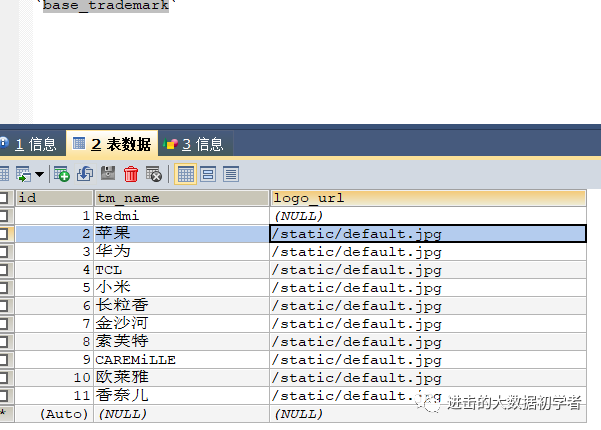This screenshot has width=601, height=430.
Task: Tick the checkbox for the 苹果 row
Action: (x=4, y=234)
